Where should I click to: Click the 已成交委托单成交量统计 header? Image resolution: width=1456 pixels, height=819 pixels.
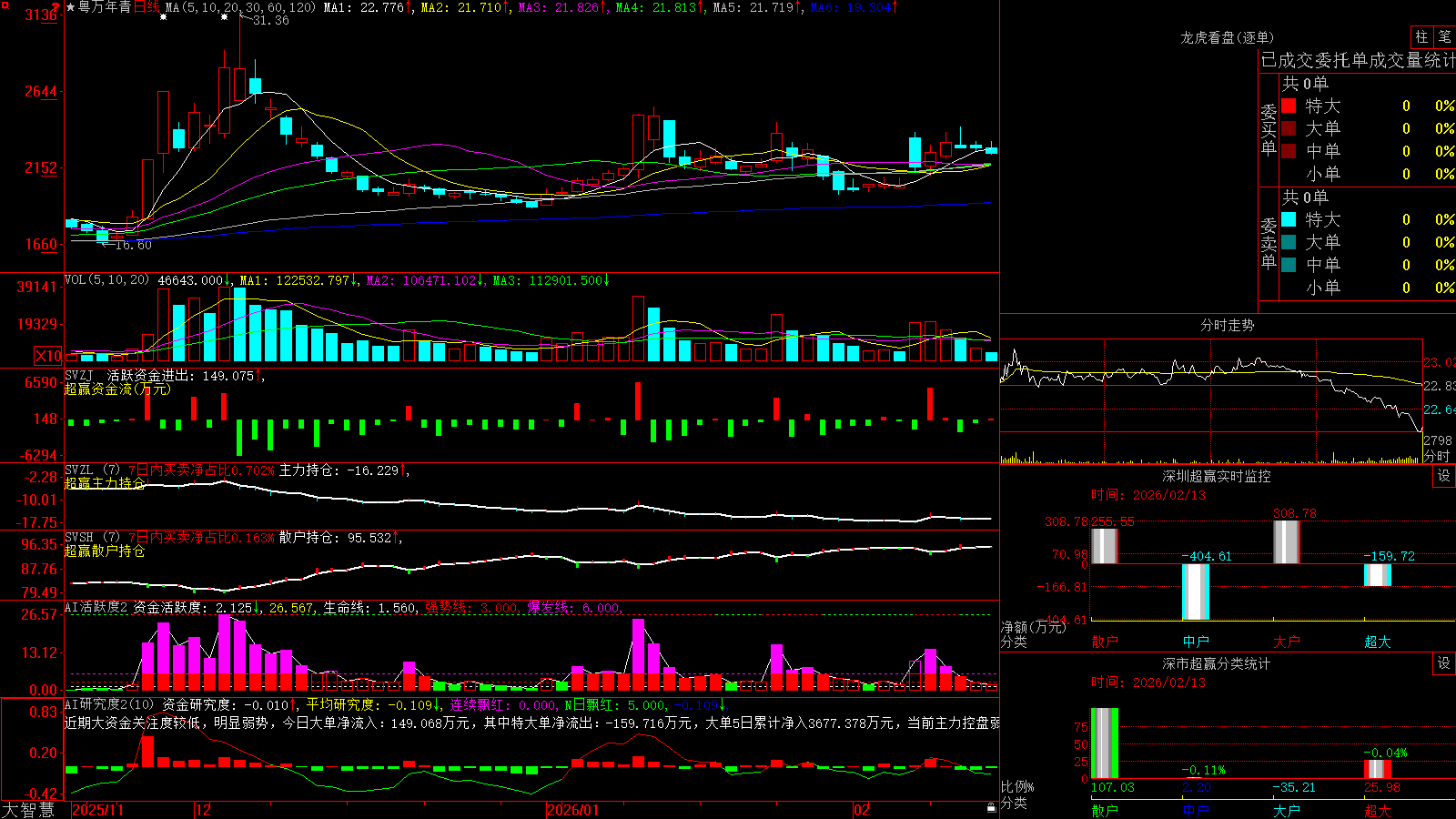pyautogui.click(x=1358, y=60)
